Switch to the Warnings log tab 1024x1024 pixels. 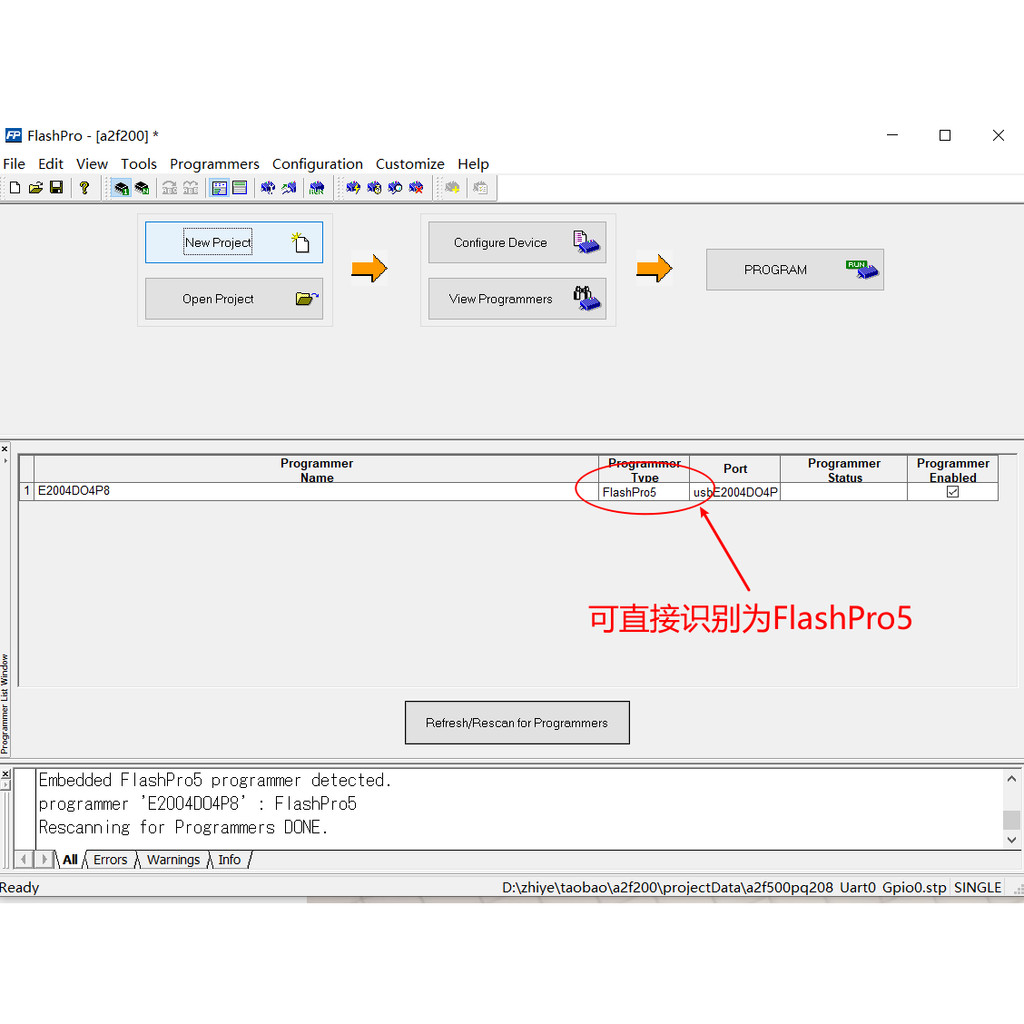click(173, 860)
